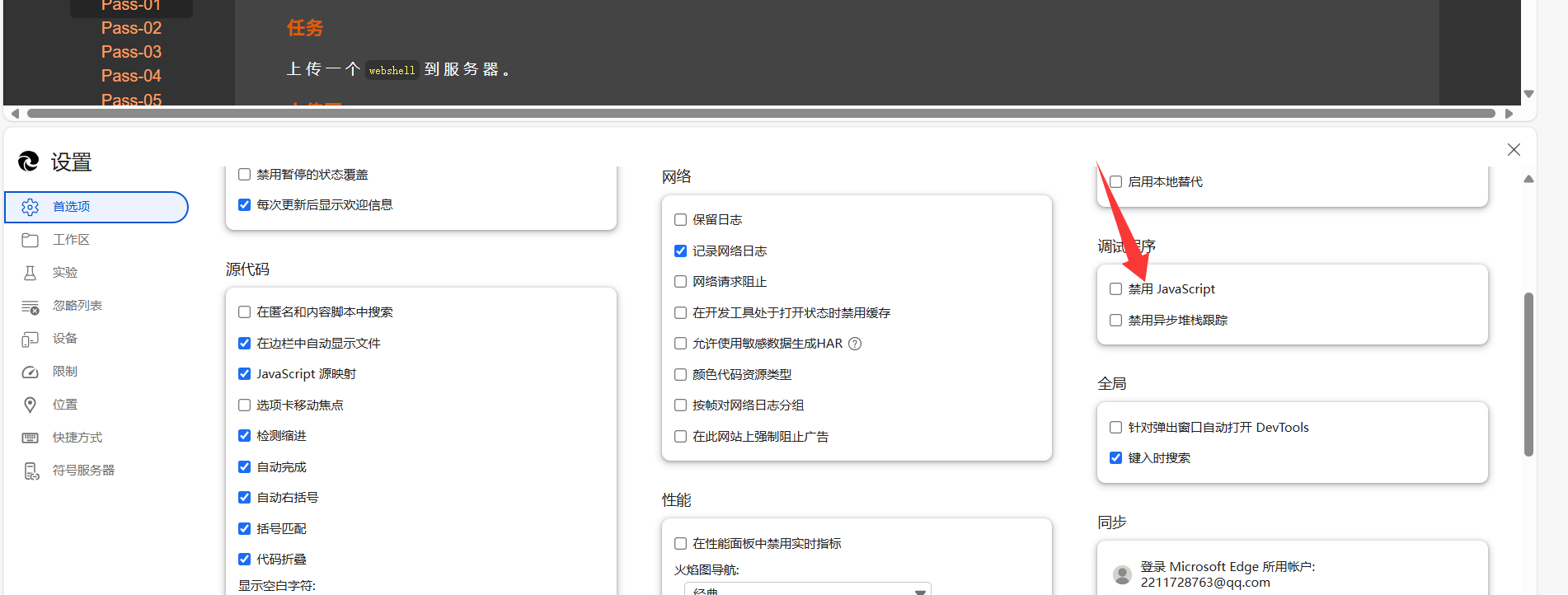This screenshot has height=595, width=1568.
Task: Click the gear icon for 首选项
Action: click(x=31, y=207)
